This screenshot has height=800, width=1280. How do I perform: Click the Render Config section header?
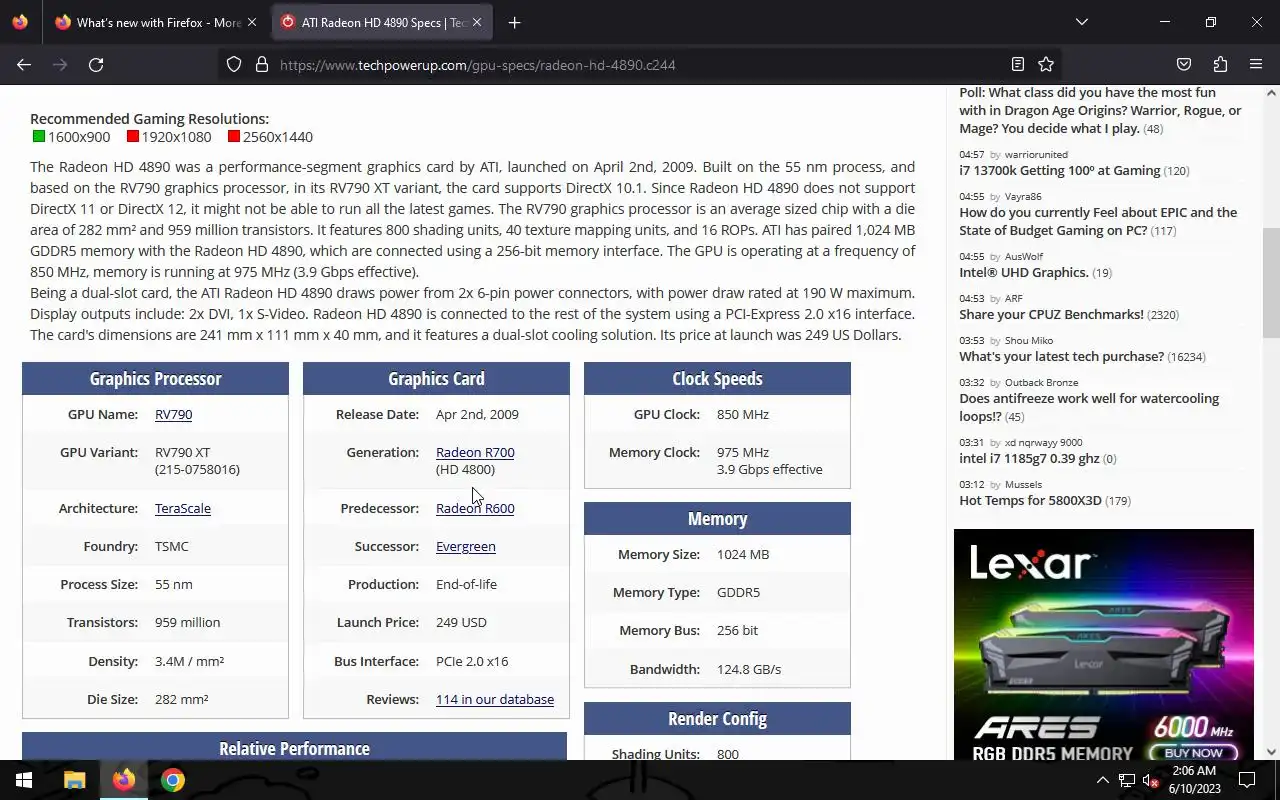717,718
